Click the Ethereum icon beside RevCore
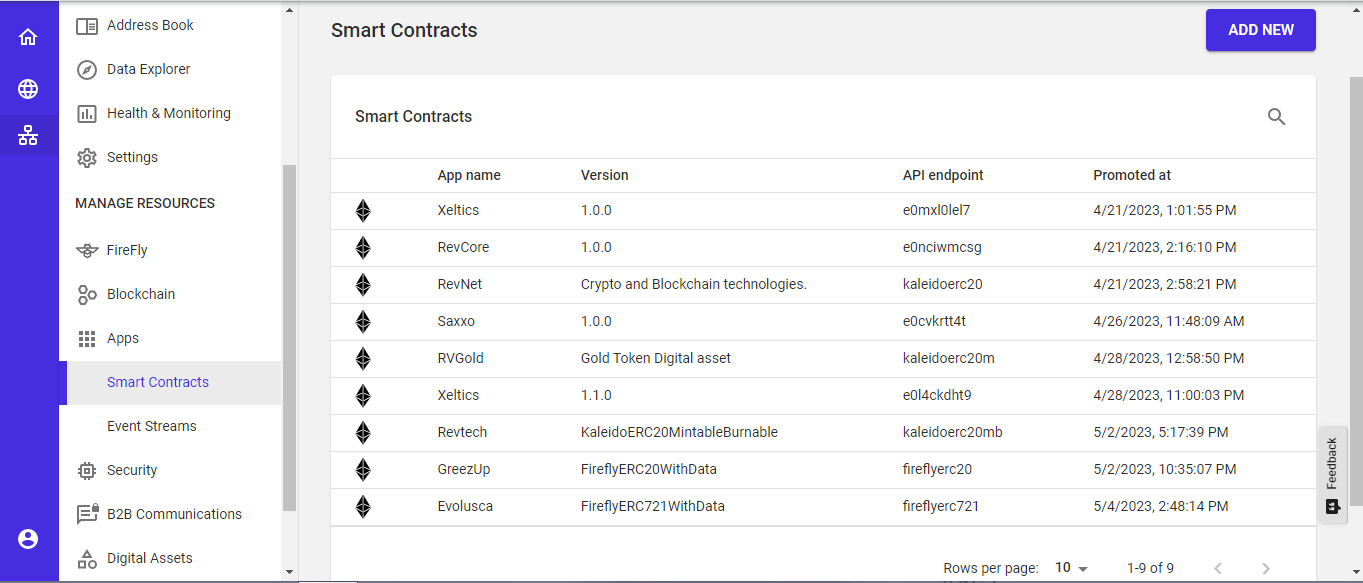 tap(363, 248)
